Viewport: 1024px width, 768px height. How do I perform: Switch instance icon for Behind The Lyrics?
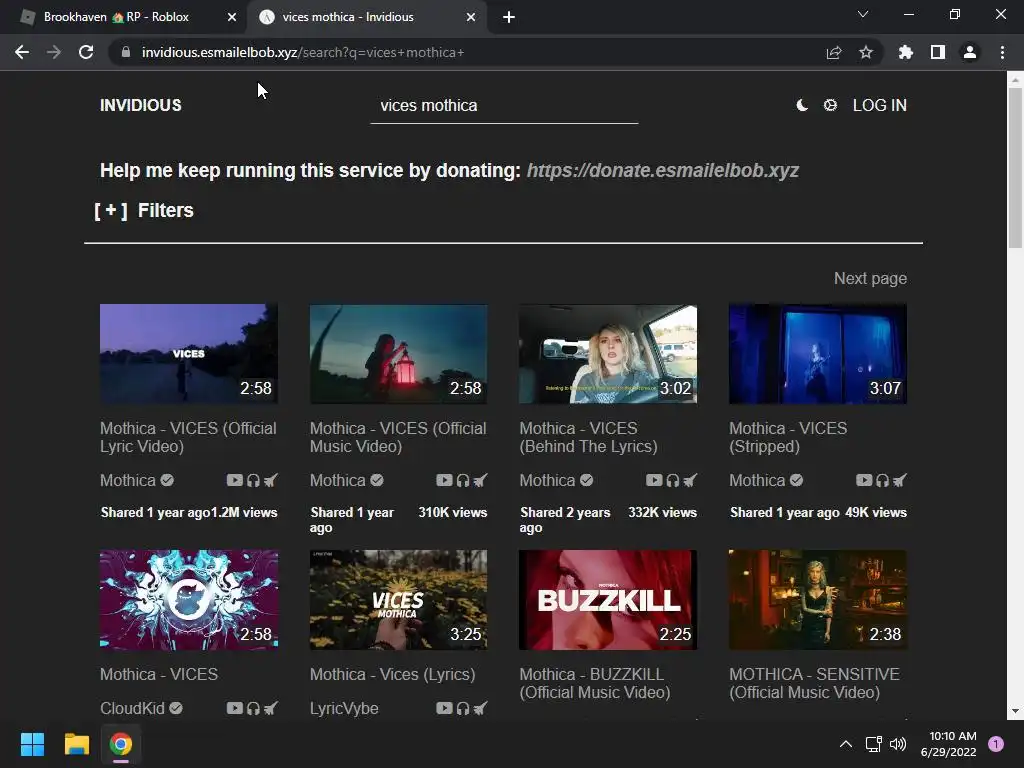[690, 481]
